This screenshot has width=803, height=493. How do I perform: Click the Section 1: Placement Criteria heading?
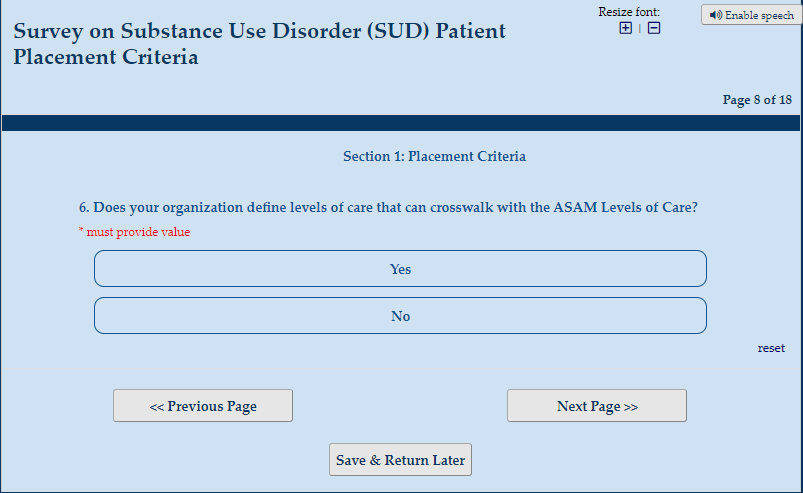[434, 156]
